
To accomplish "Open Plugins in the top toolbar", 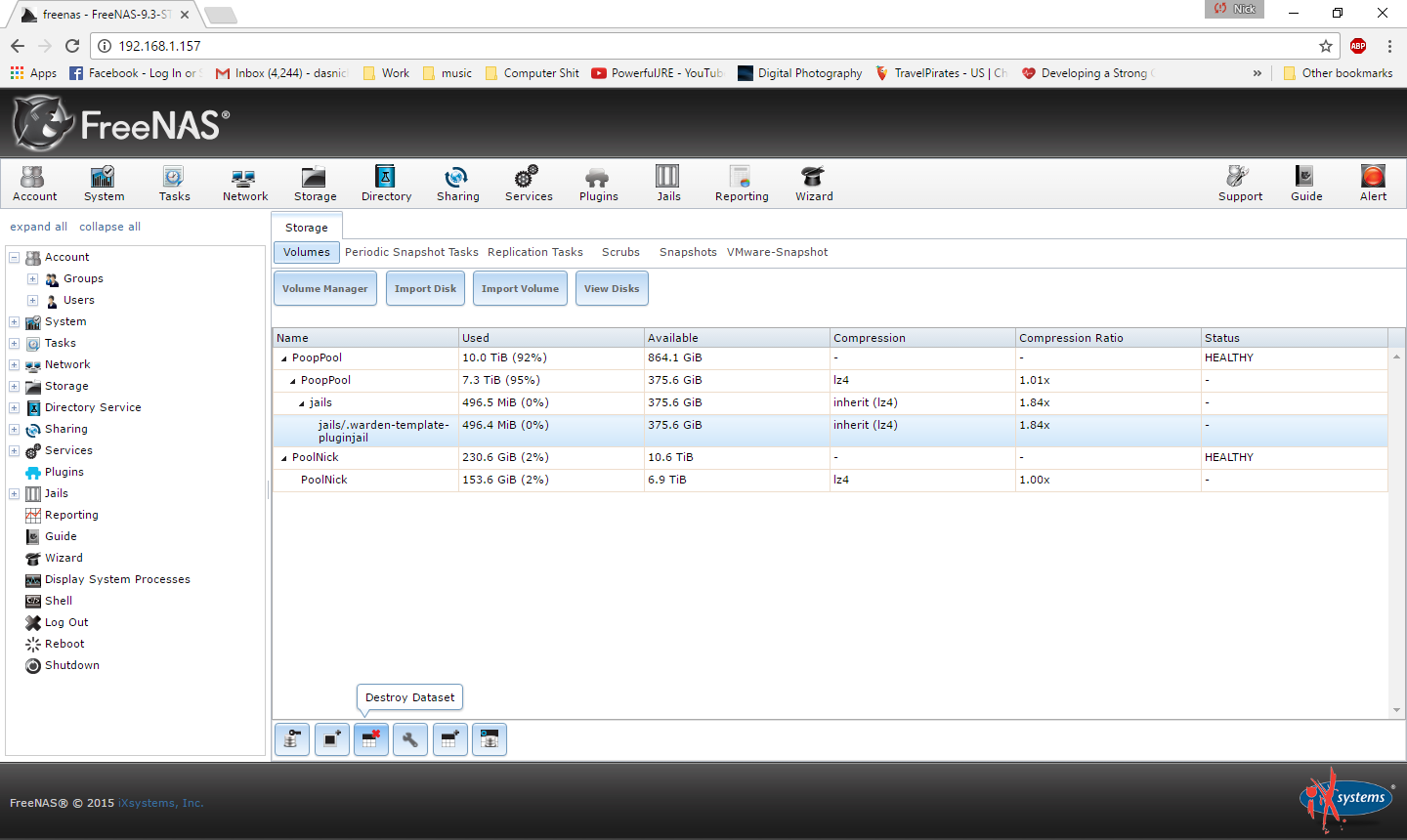I will (598, 184).
